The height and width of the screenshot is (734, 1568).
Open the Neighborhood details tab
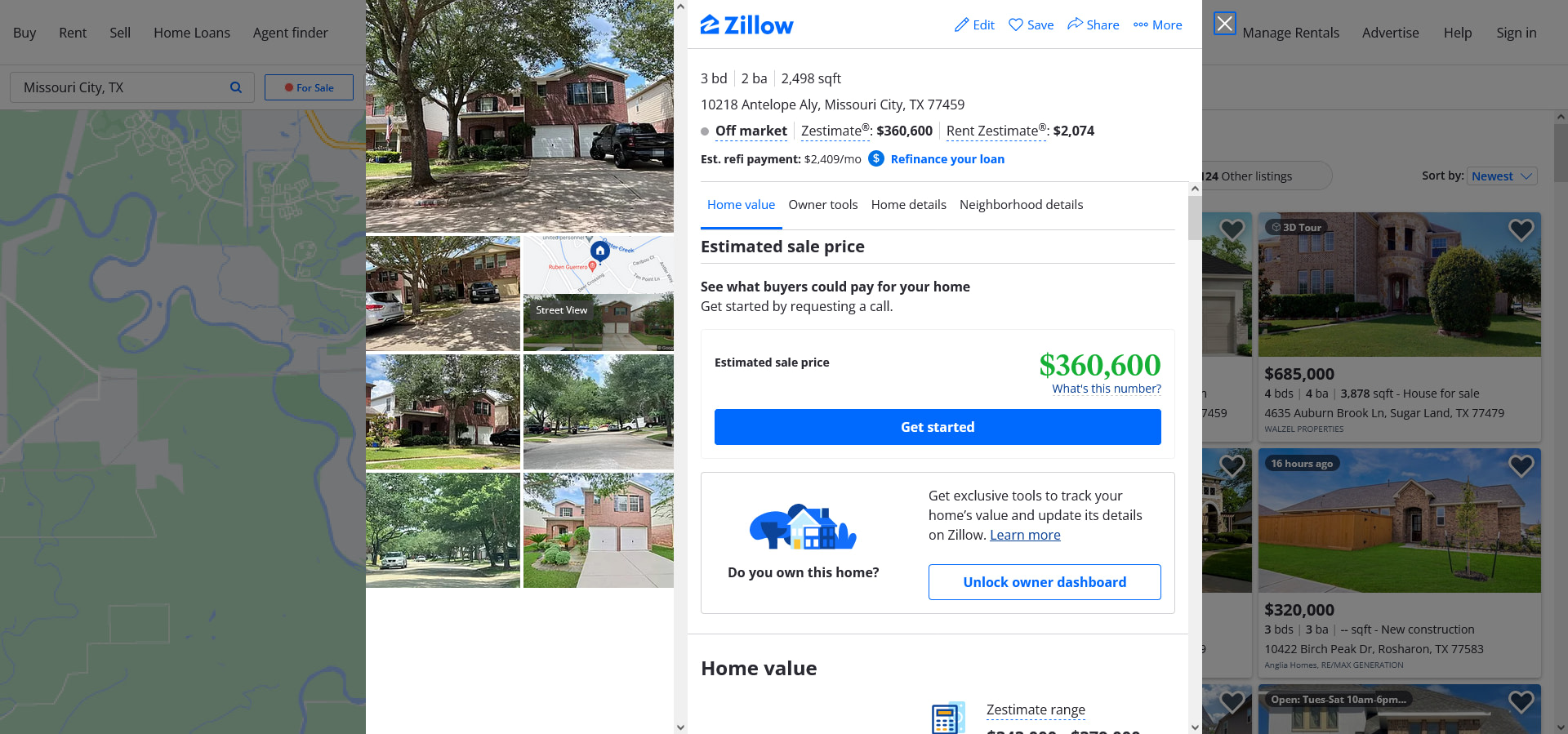coord(1021,205)
